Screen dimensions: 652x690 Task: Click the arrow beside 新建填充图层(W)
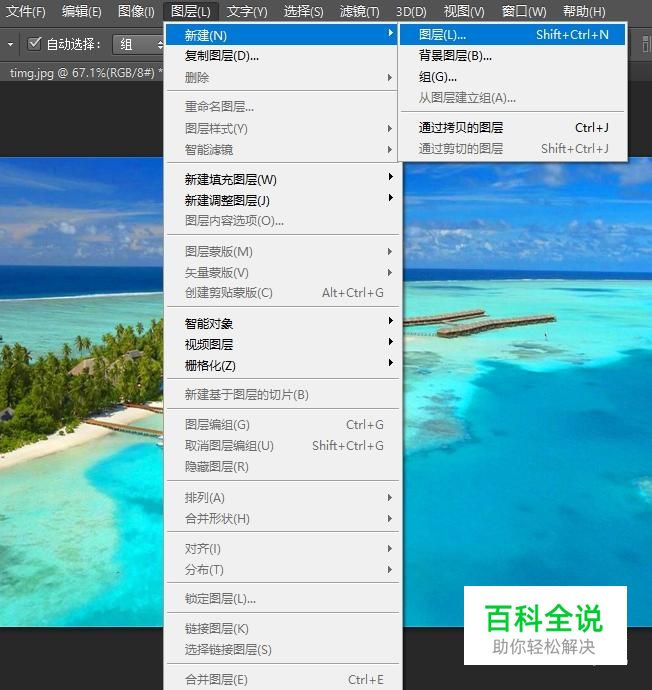[x=390, y=177]
